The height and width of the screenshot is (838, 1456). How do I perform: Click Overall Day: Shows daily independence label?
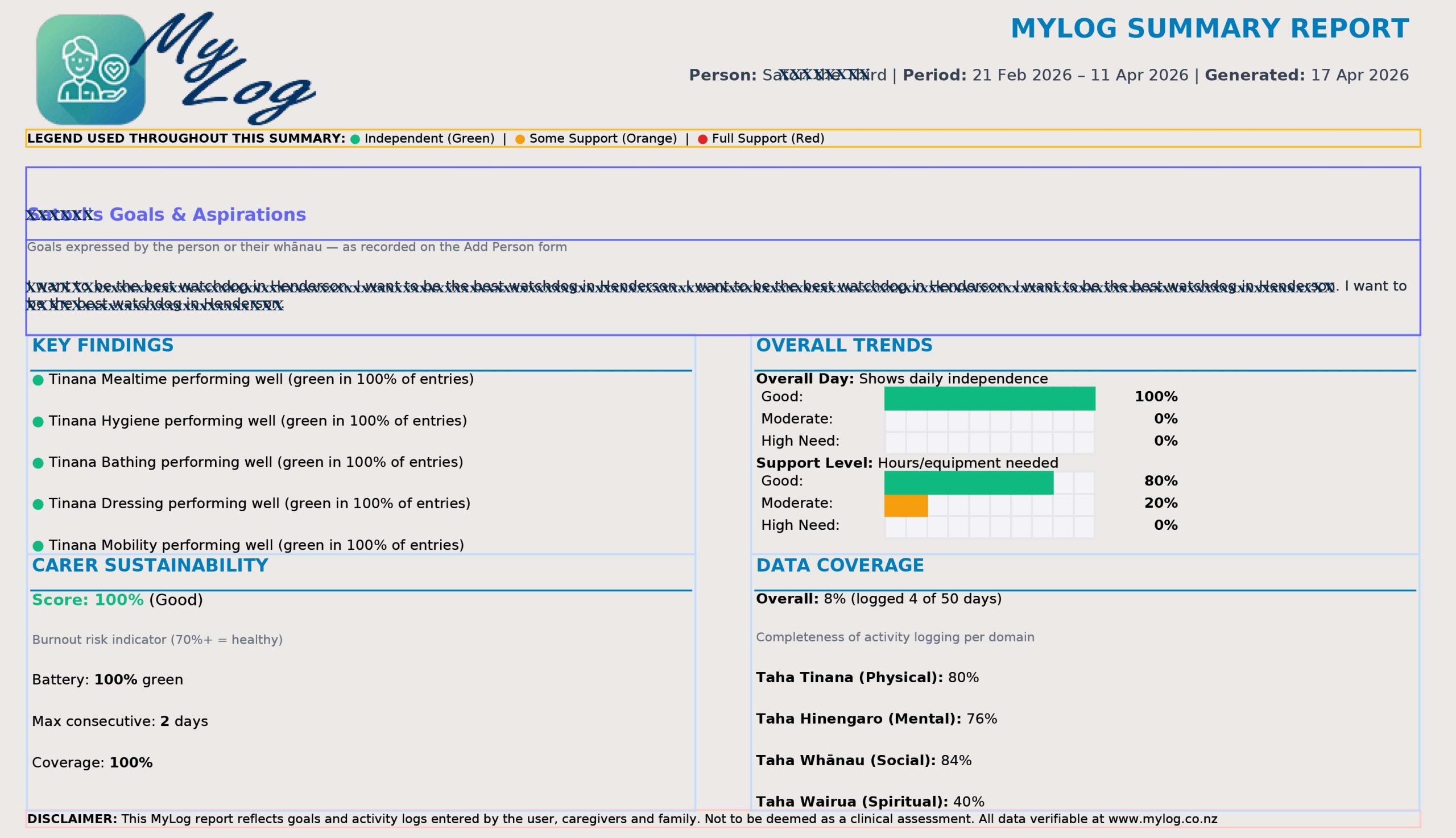click(902, 379)
